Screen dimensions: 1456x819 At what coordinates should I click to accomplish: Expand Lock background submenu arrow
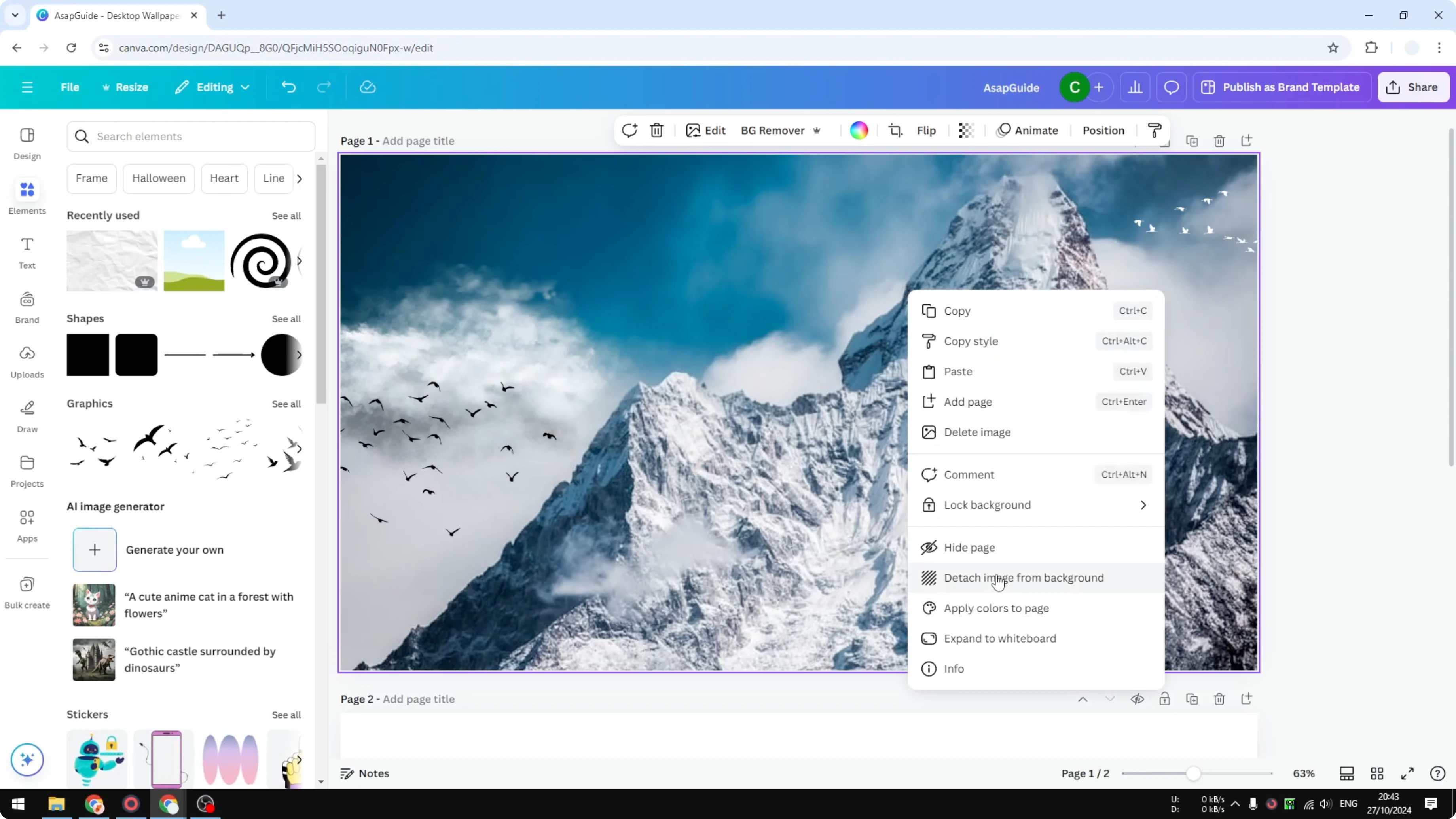[1143, 505]
